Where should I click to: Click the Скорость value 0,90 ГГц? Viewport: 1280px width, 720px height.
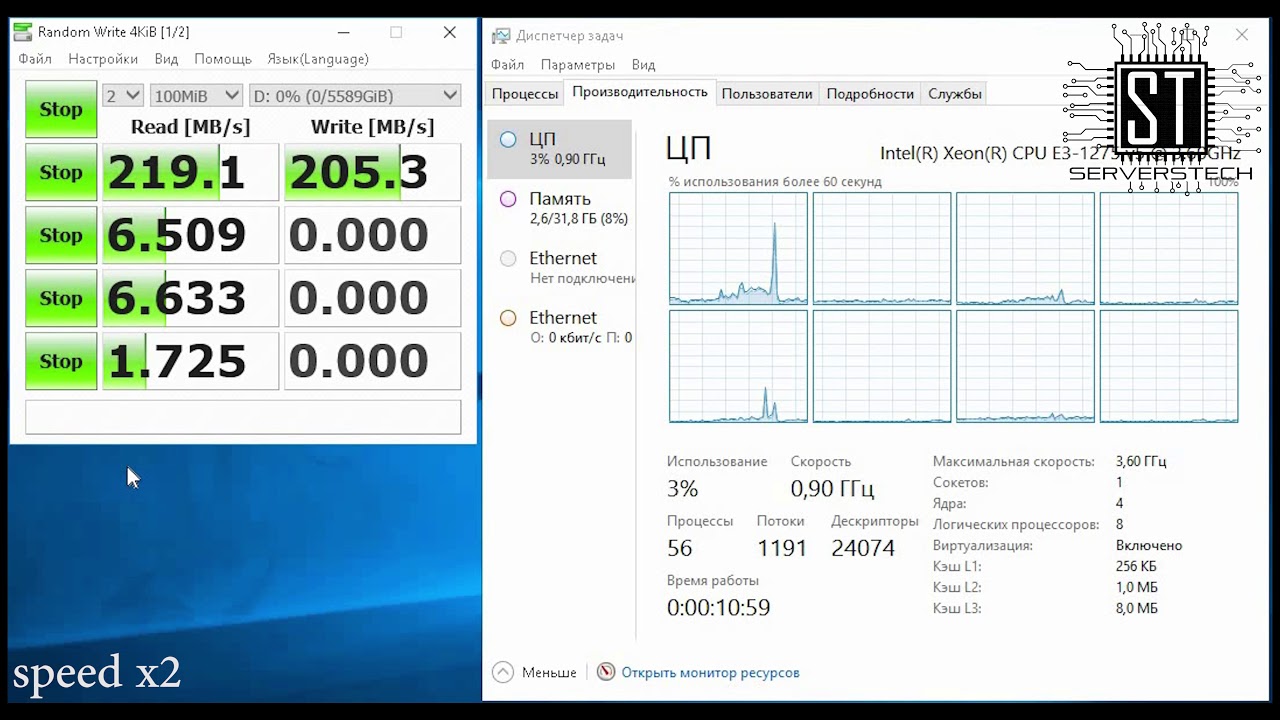832,489
